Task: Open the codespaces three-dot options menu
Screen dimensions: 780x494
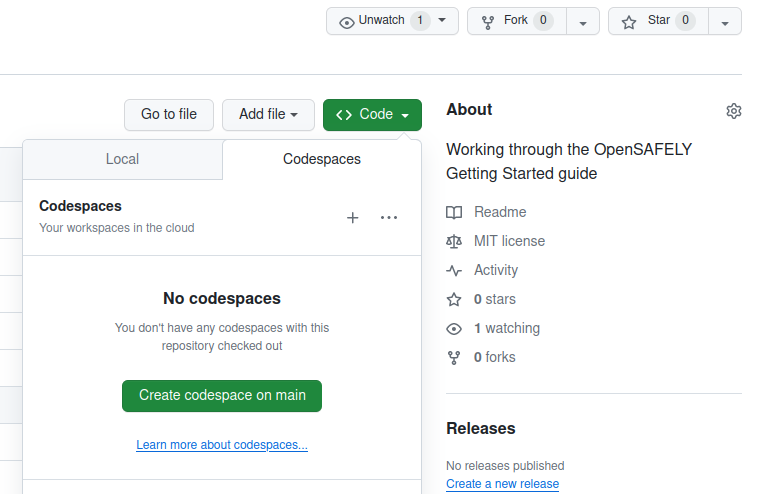Action: [x=389, y=218]
